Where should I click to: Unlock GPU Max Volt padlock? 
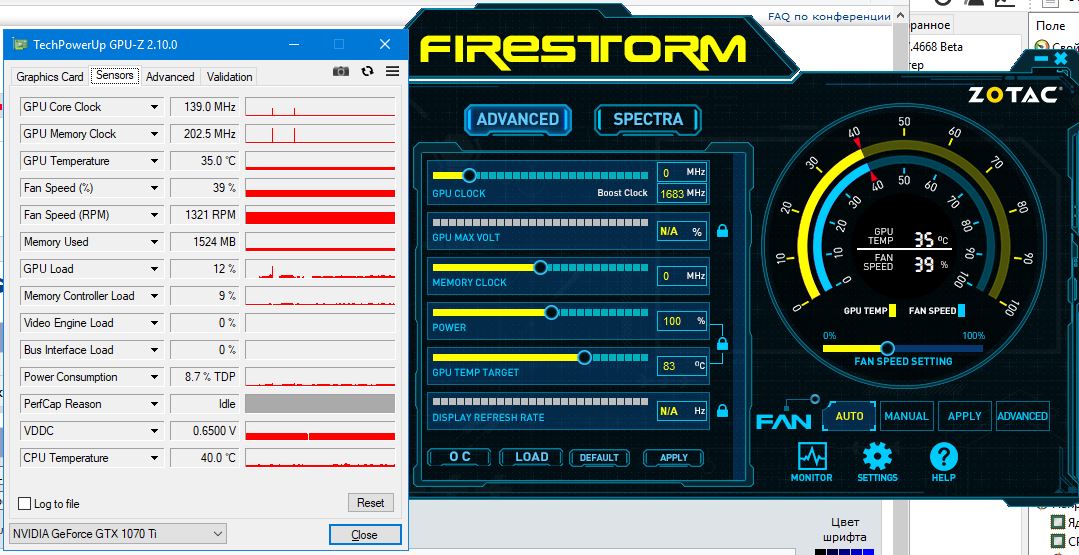pos(722,230)
